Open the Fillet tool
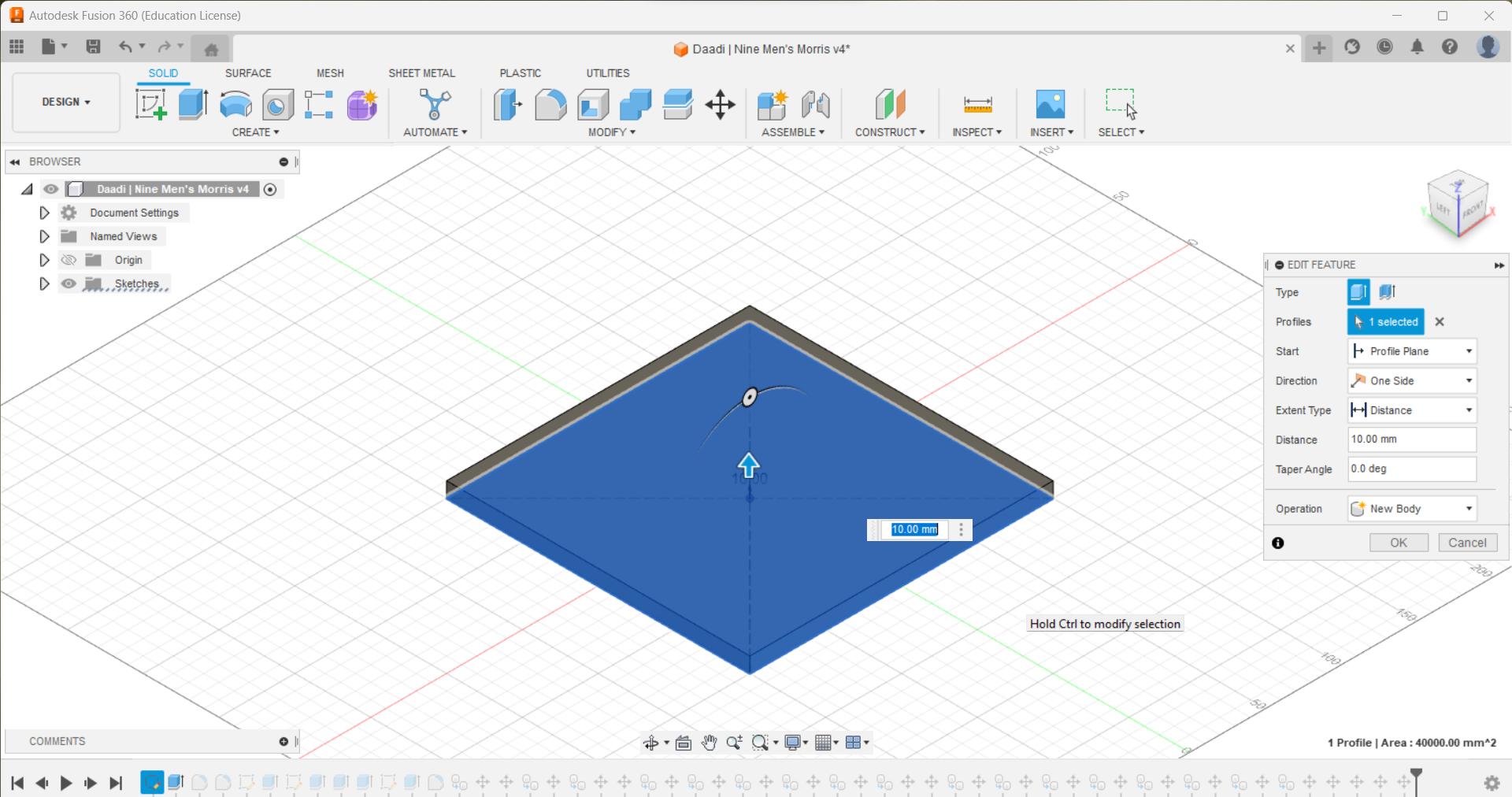 point(551,105)
